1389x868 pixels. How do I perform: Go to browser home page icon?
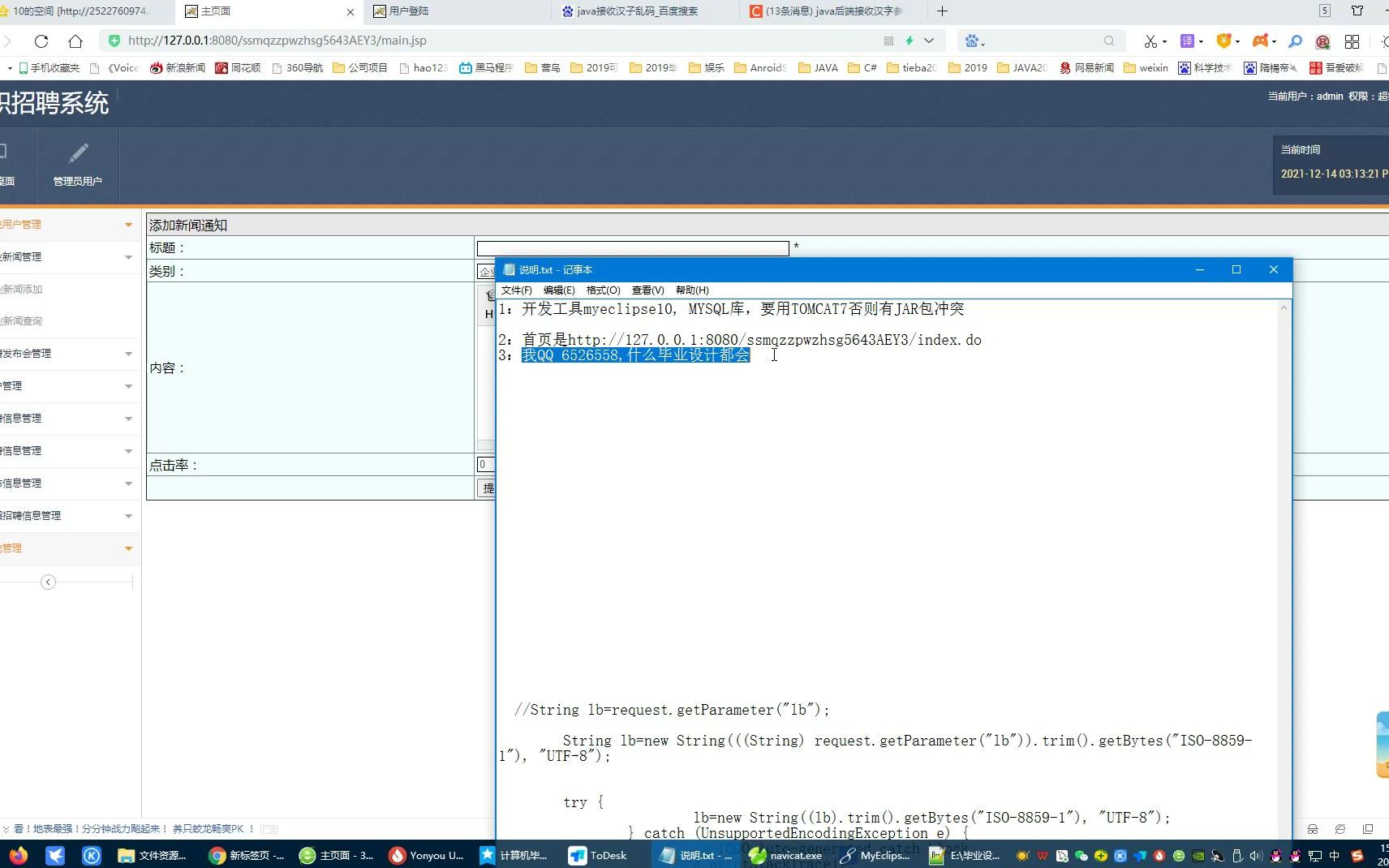(x=75, y=41)
